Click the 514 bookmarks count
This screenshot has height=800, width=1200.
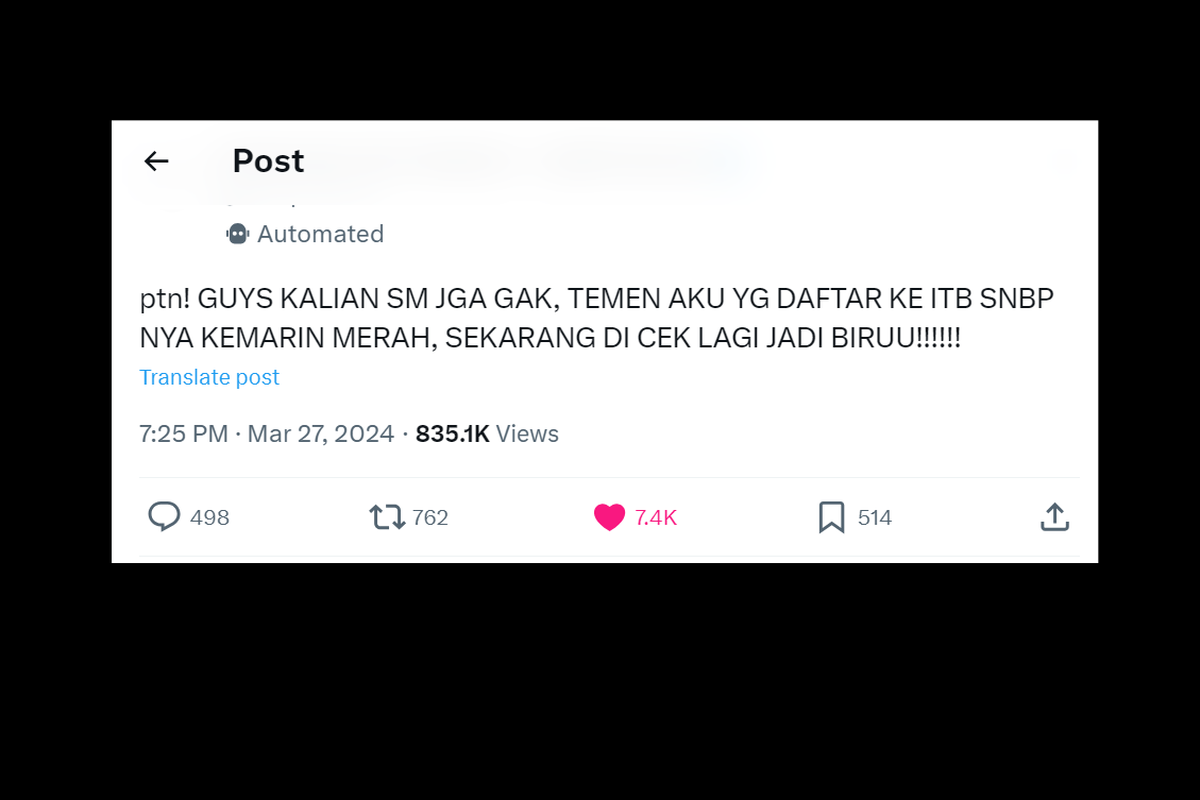pyautogui.click(x=875, y=518)
